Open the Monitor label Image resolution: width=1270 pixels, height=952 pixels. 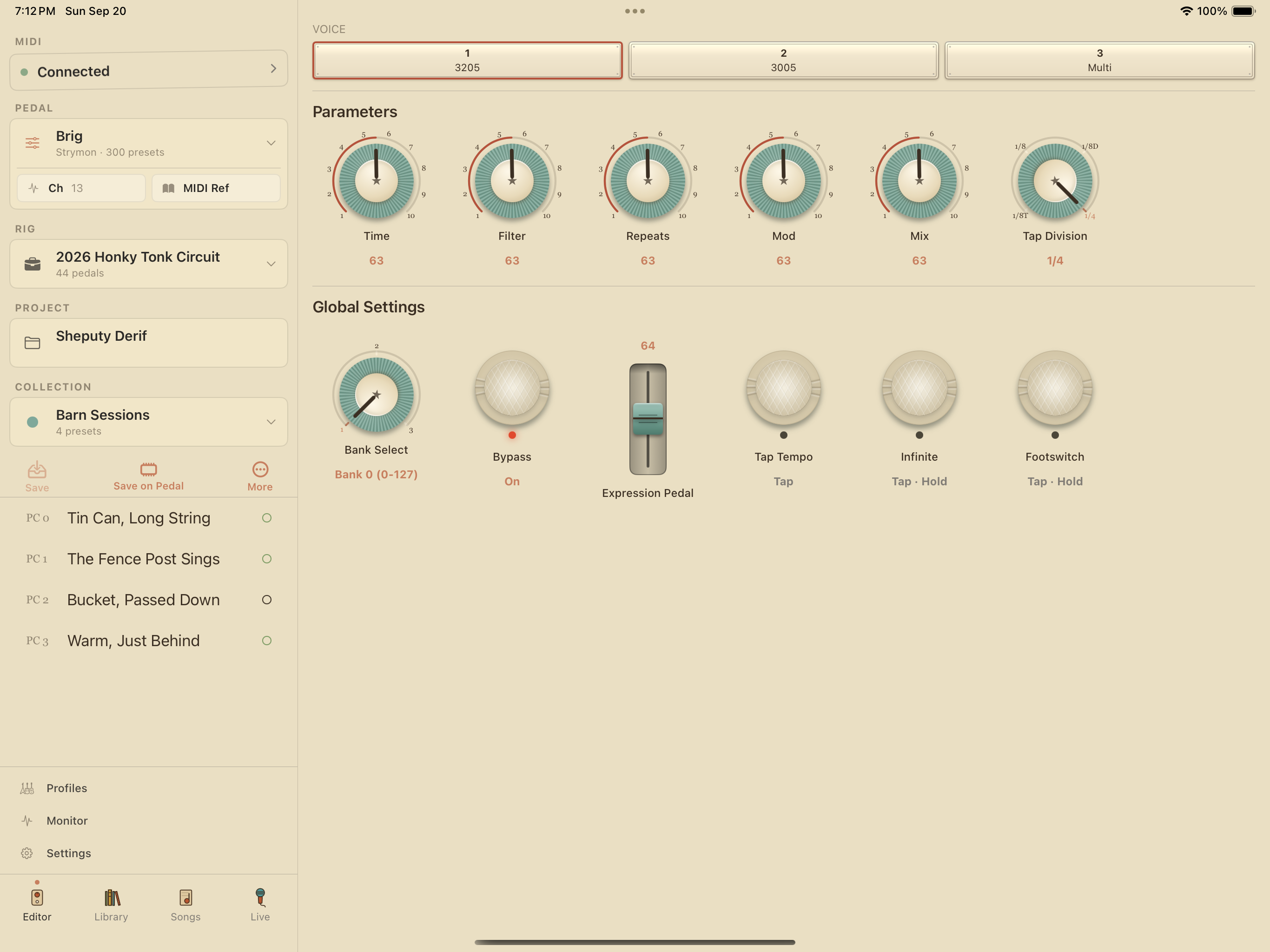[67, 820]
